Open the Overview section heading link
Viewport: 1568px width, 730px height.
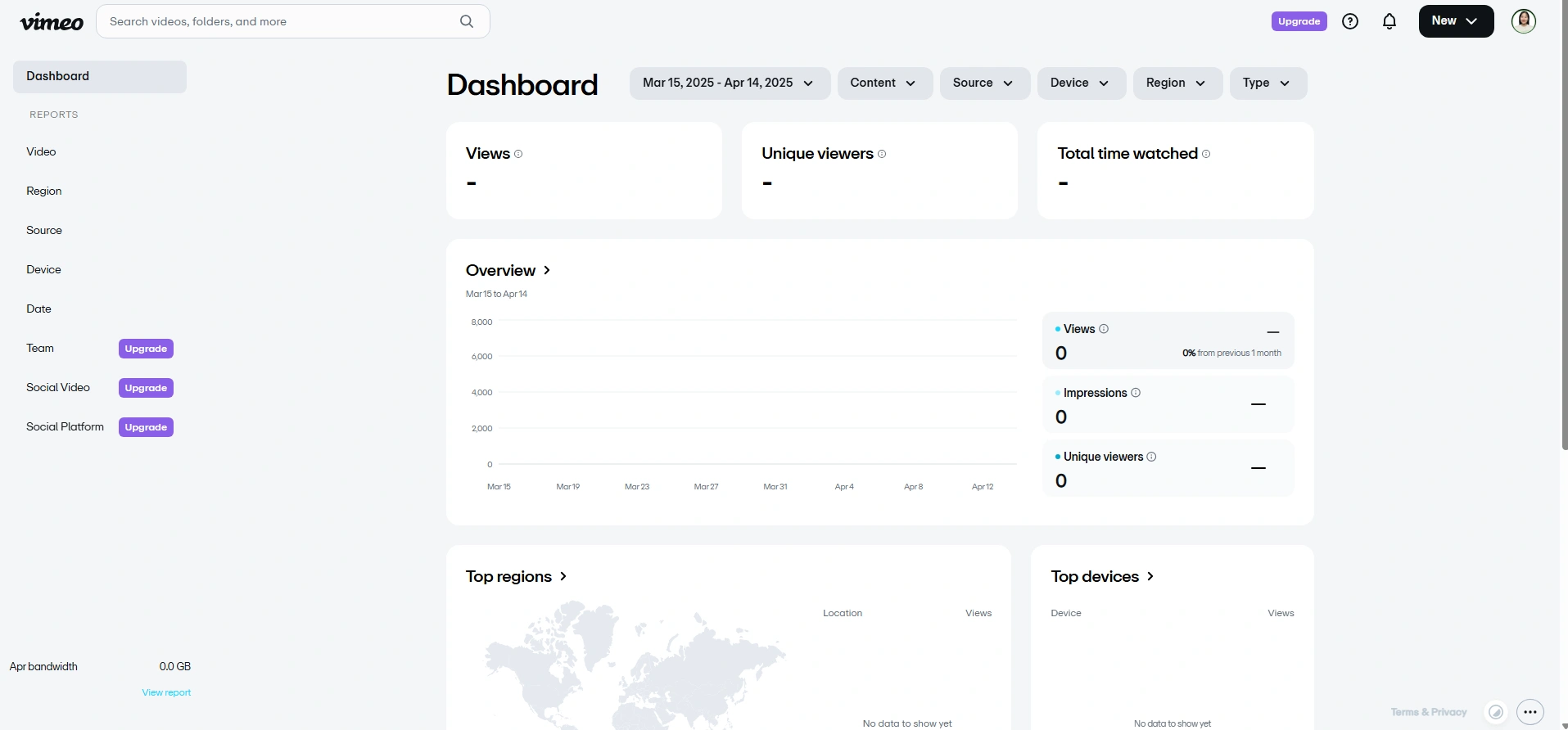coord(508,271)
